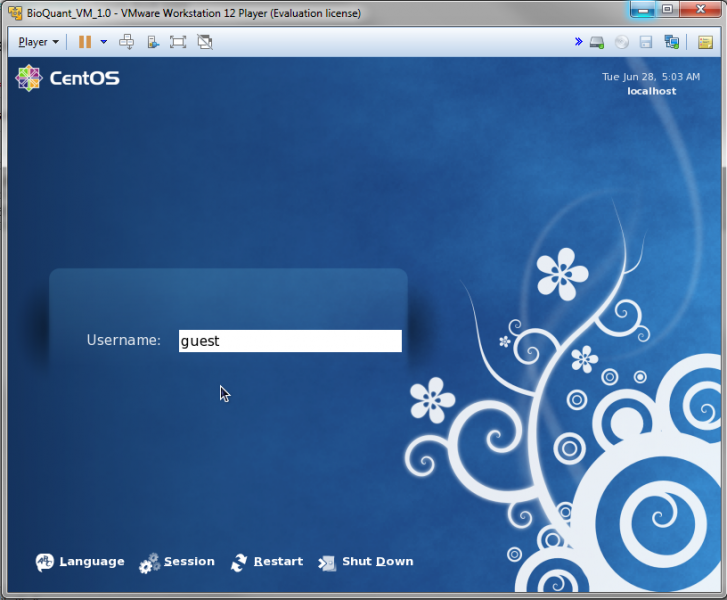Image resolution: width=727 pixels, height=600 pixels.
Task: Maximize the VMware Player window
Action: click(x=667, y=9)
